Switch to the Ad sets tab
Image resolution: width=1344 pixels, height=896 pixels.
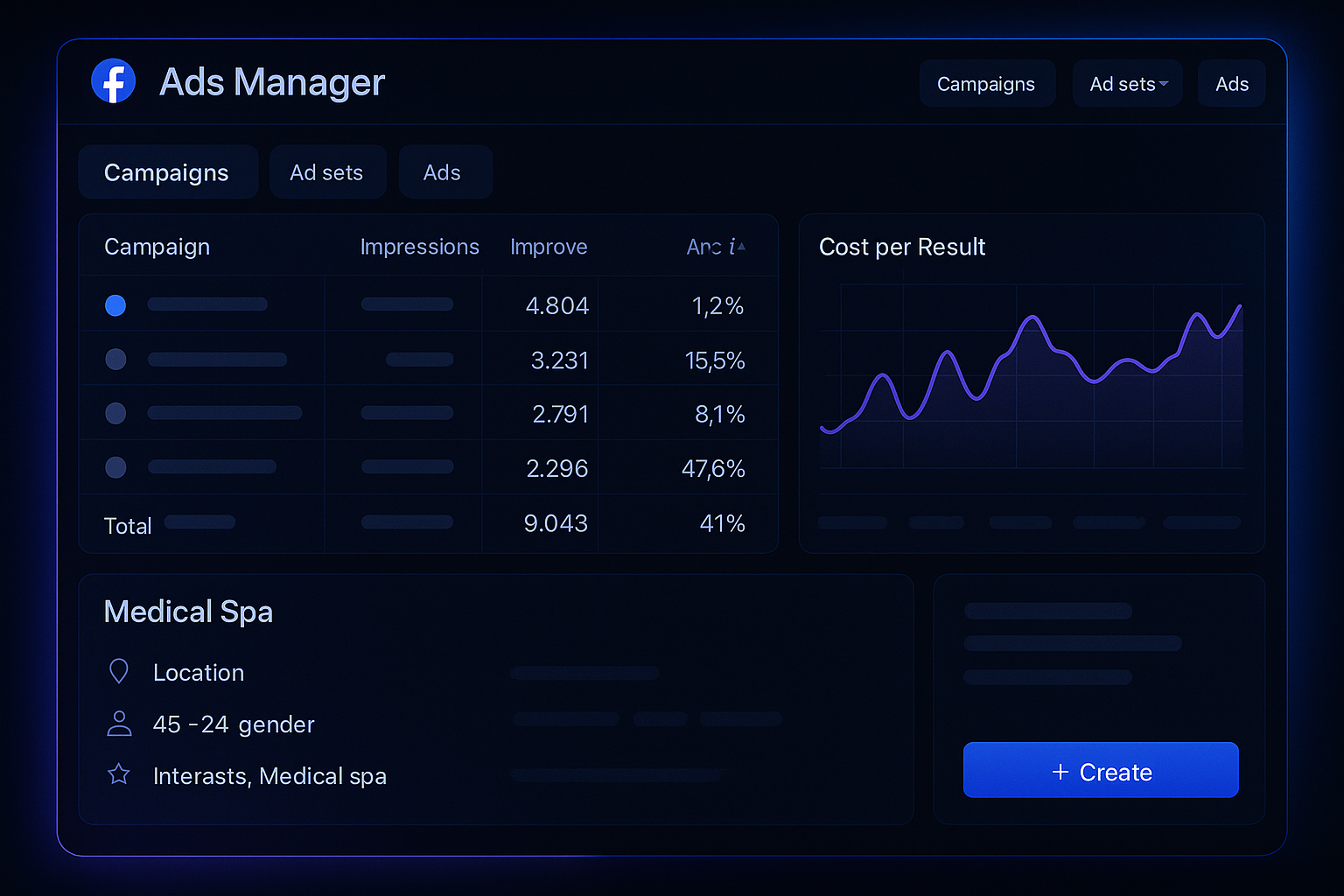[327, 172]
